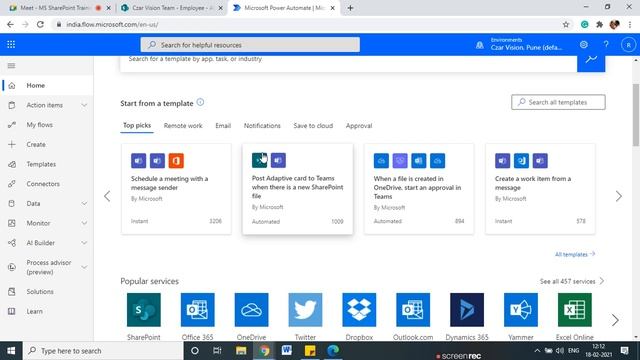
Task: Open Settings gear in header
Action: pyautogui.click(x=584, y=44)
